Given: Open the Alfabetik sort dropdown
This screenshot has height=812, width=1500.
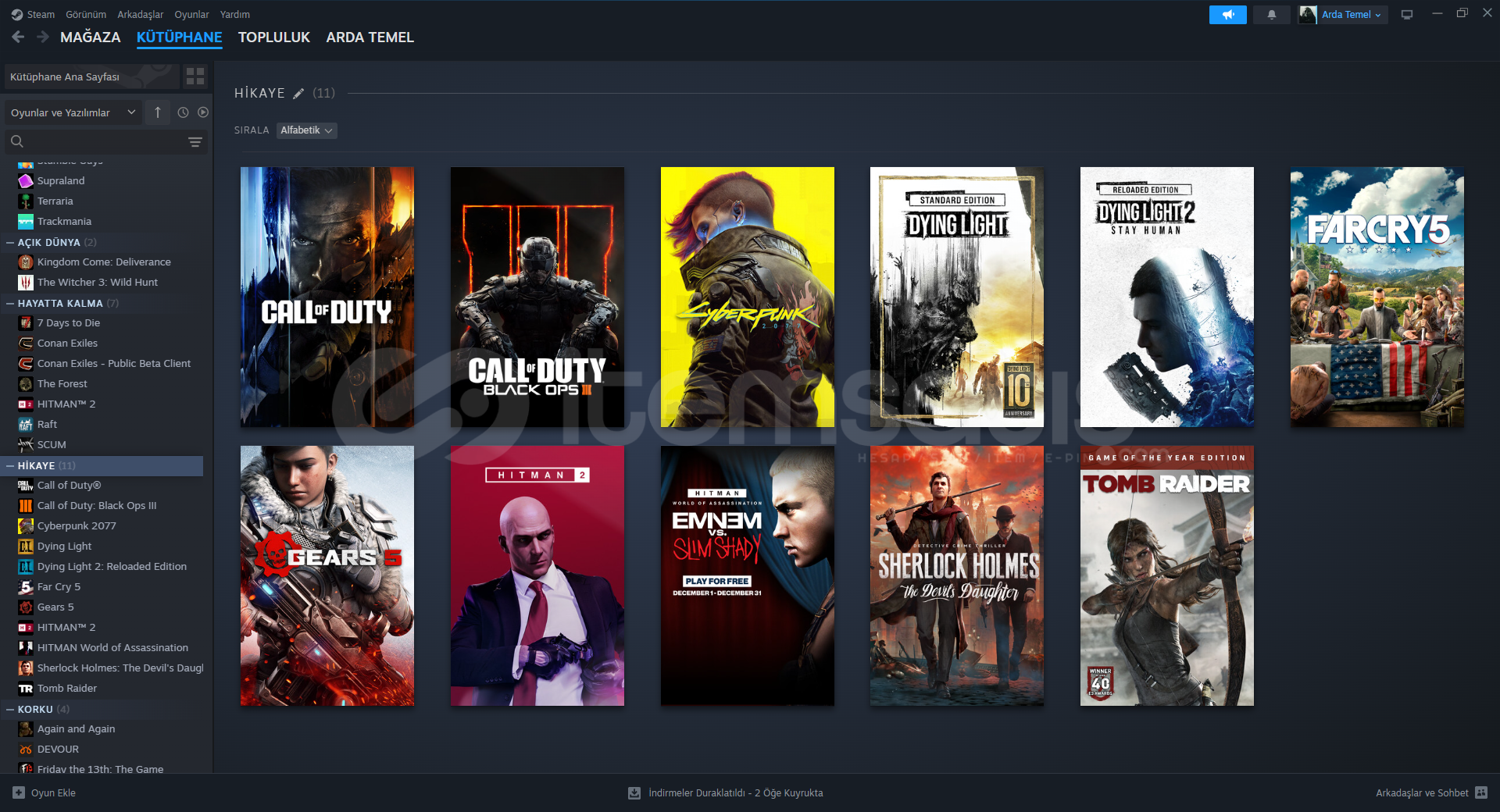Looking at the screenshot, I should pyautogui.click(x=306, y=130).
